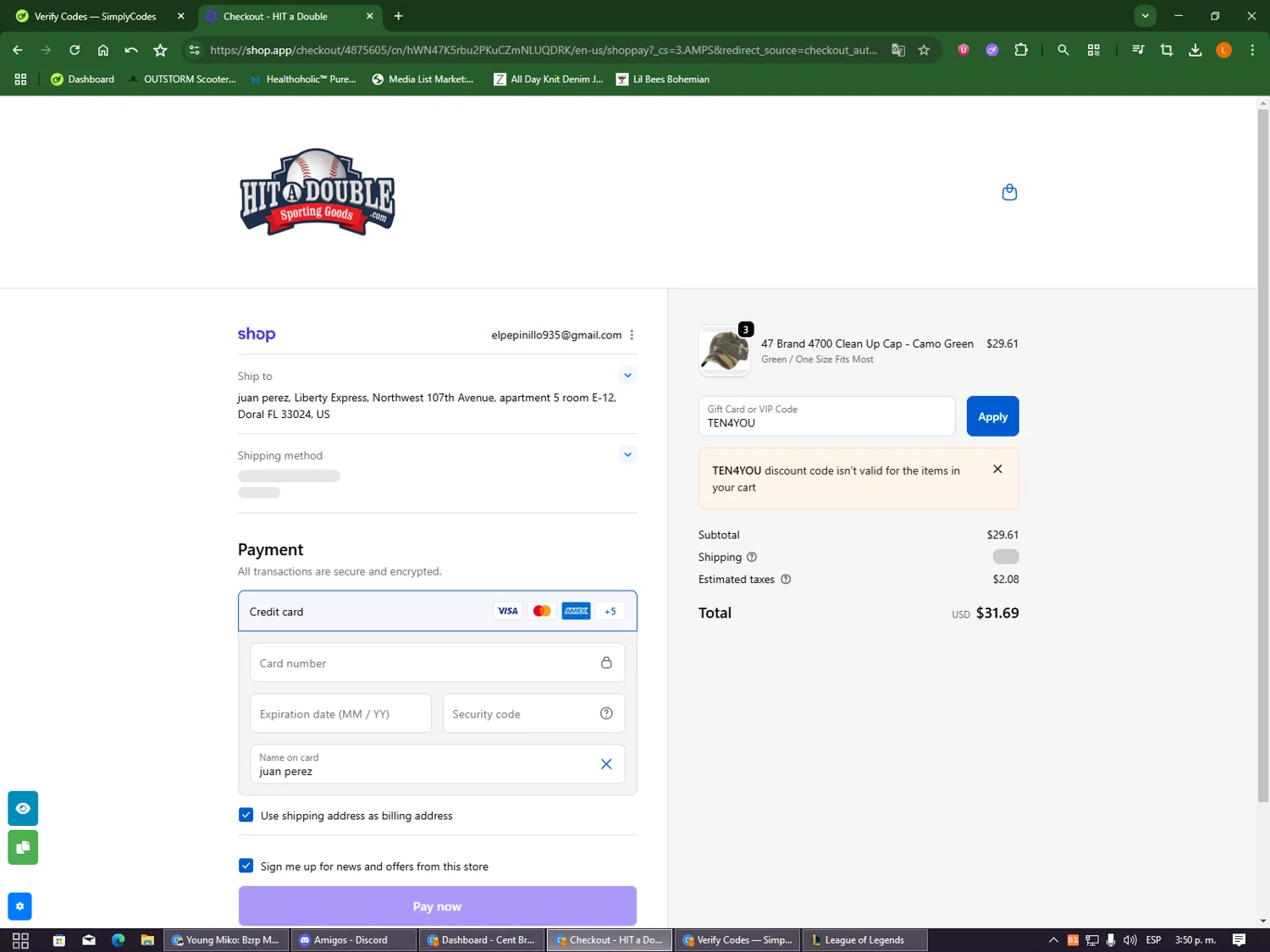Open the shopping bag cart icon

(x=1009, y=192)
